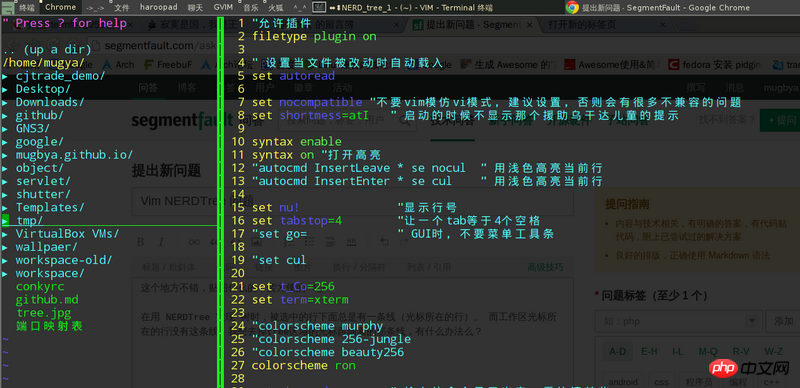Place cursor on 'set term=xterm' line
The width and height of the screenshot is (800, 388).
pos(300,300)
